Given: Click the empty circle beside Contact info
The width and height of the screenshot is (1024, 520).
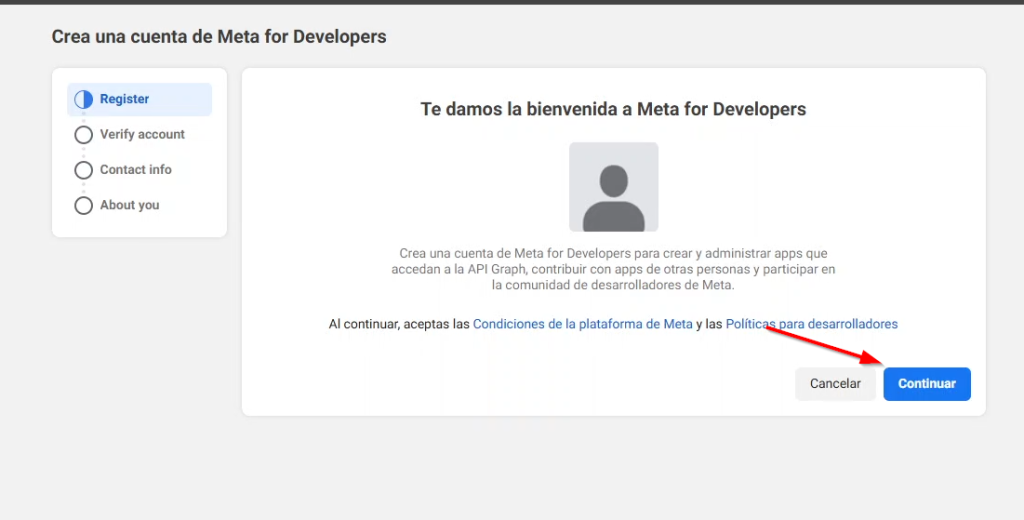Looking at the screenshot, I should click(x=84, y=170).
